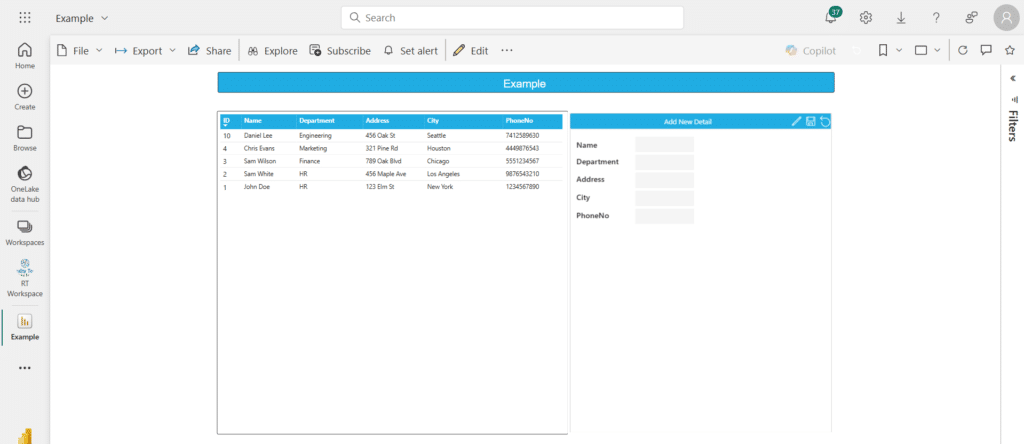Click the reset icon in Add New Detail
This screenshot has height=444, width=1024.
825,121
